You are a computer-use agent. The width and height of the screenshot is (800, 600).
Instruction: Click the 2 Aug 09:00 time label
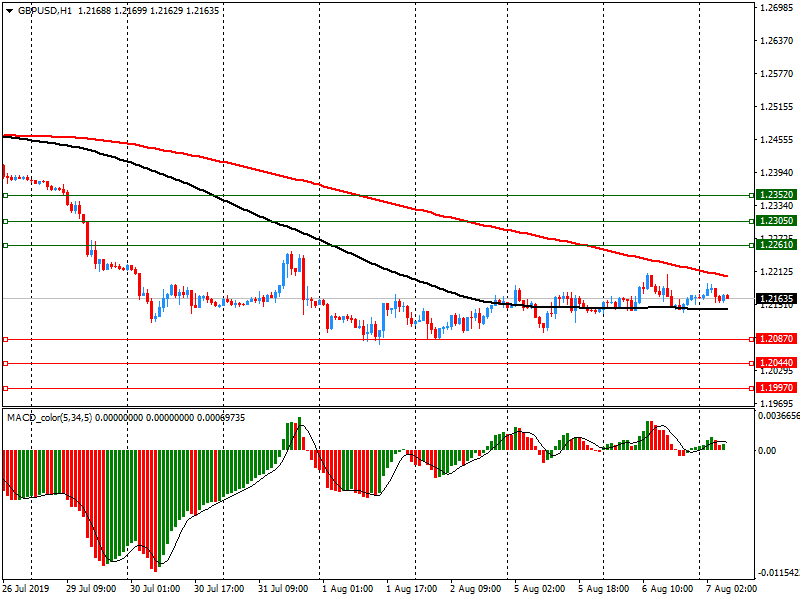pyautogui.click(x=476, y=589)
